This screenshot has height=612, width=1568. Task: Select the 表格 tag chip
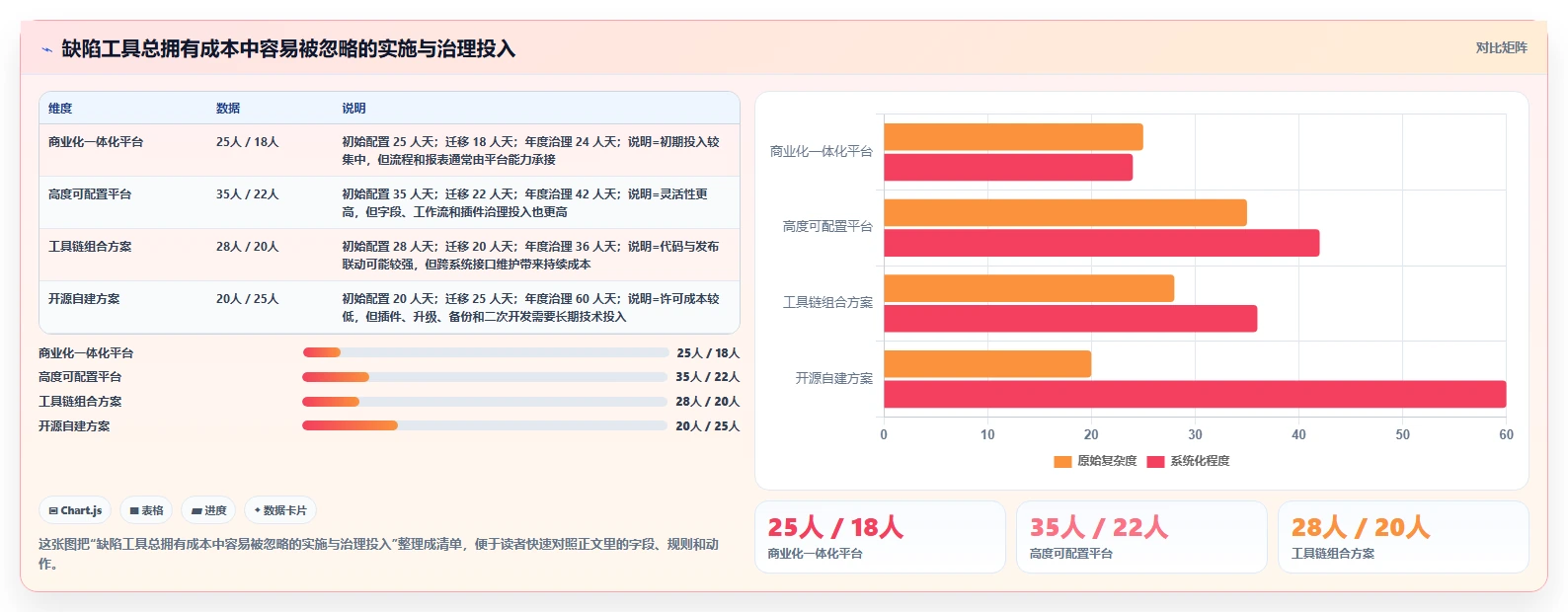[146, 510]
